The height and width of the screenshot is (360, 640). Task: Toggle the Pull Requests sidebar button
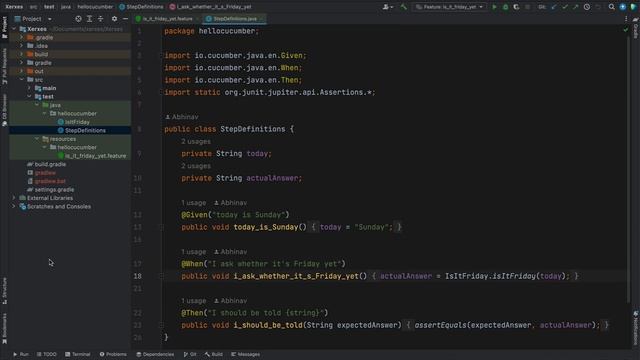(x=4, y=66)
